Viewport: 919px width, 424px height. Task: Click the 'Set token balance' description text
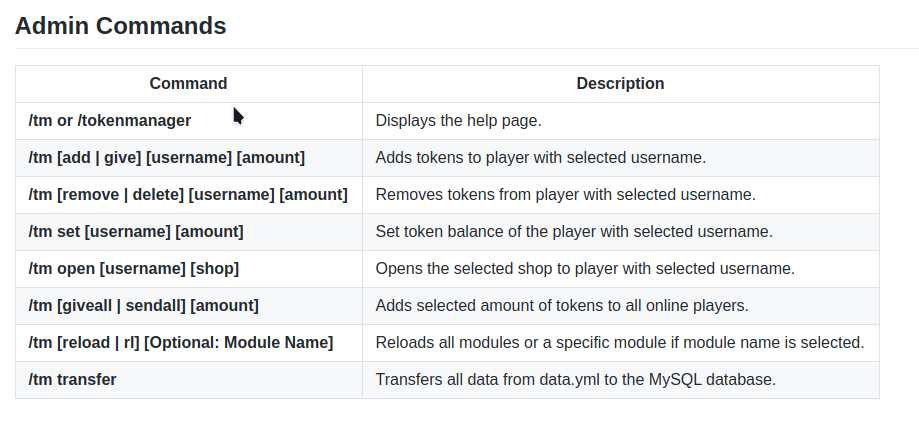click(x=574, y=232)
